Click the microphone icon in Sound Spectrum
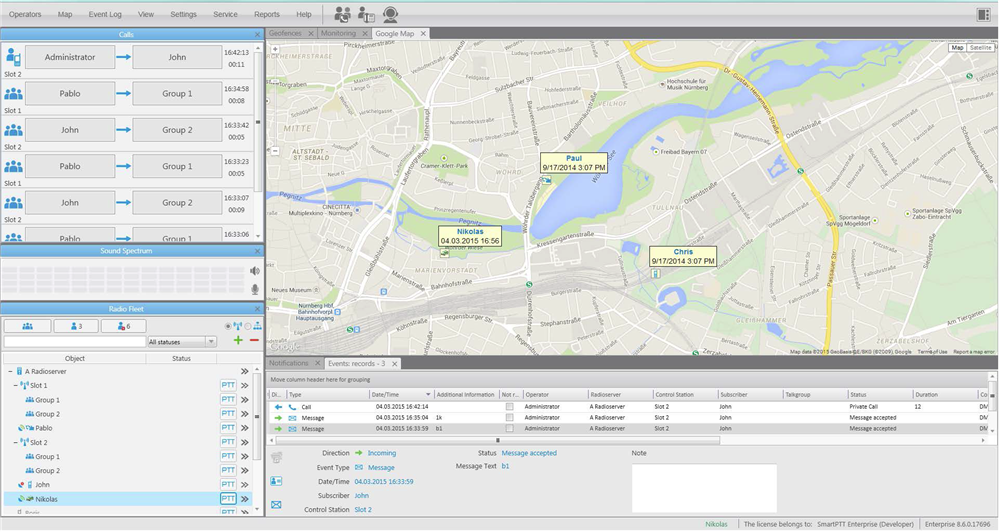The height and width of the screenshot is (532, 1000). pyautogui.click(x=256, y=289)
